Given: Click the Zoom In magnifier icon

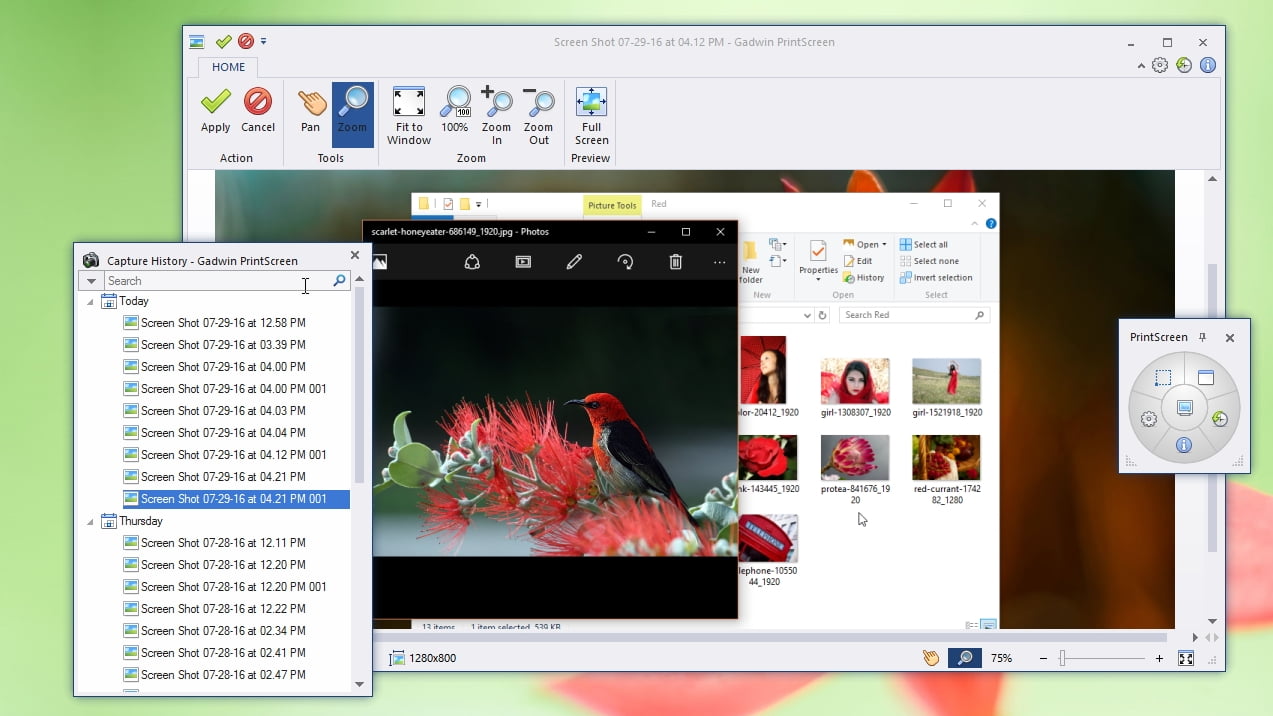Looking at the screenshot, I should 496,115.
